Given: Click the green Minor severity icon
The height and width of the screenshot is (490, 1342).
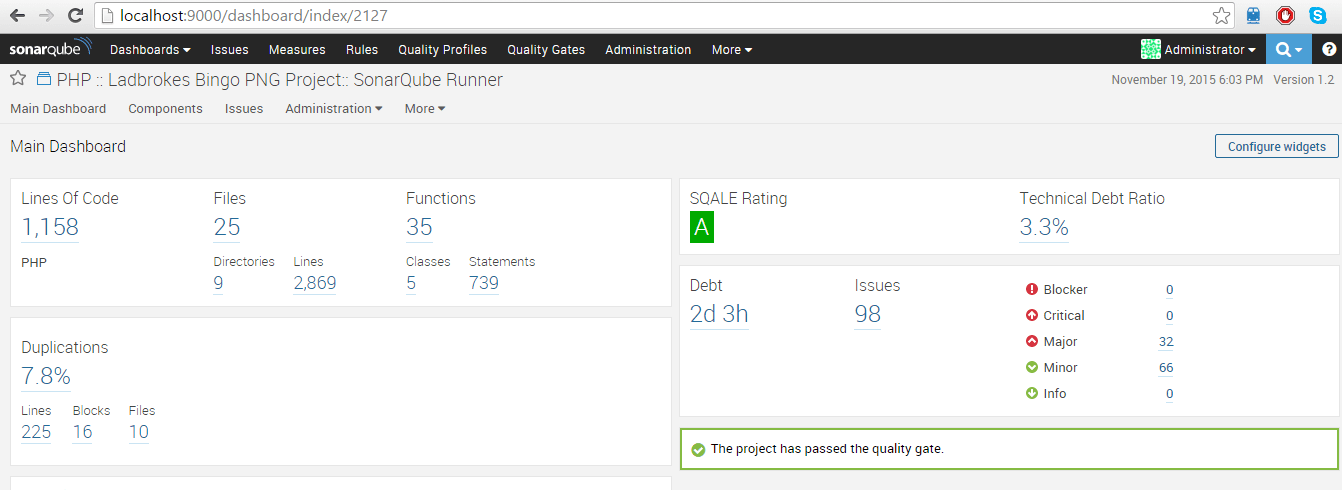Looking at the screenshot, I should point(1032,368).
